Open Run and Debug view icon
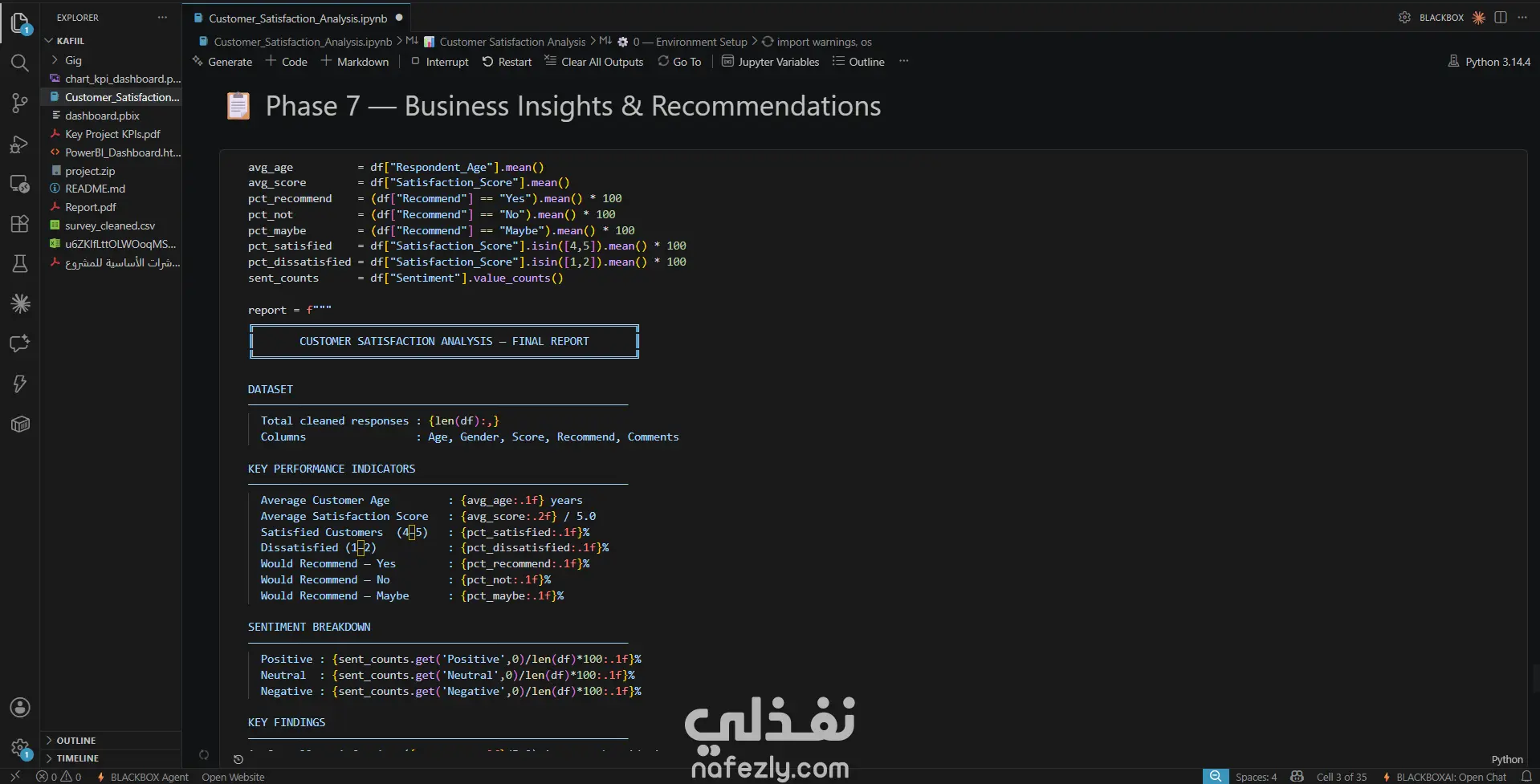1540x784 pixels. click(x=20, y=144)
